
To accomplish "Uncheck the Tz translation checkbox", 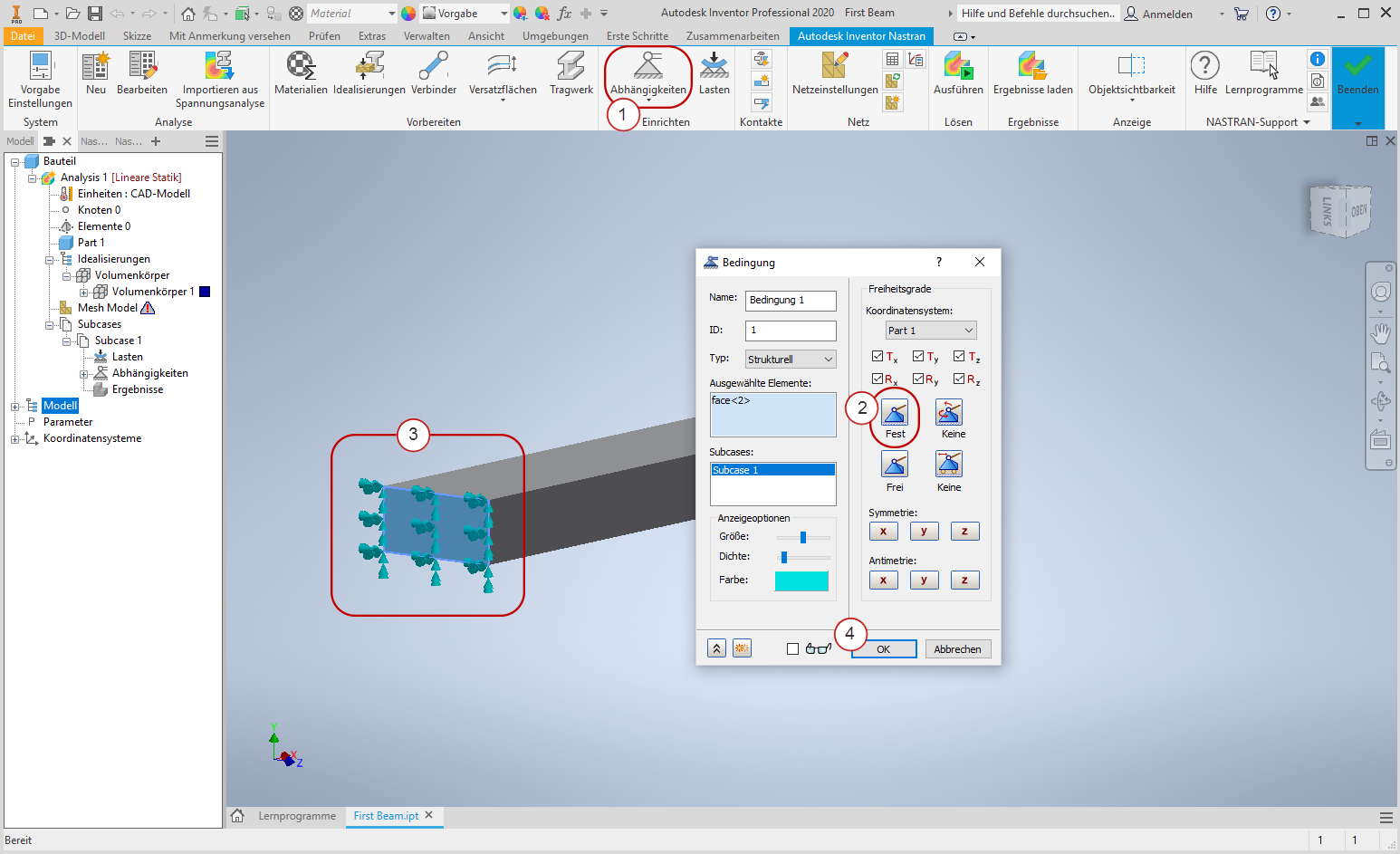I will pos(959,356).
